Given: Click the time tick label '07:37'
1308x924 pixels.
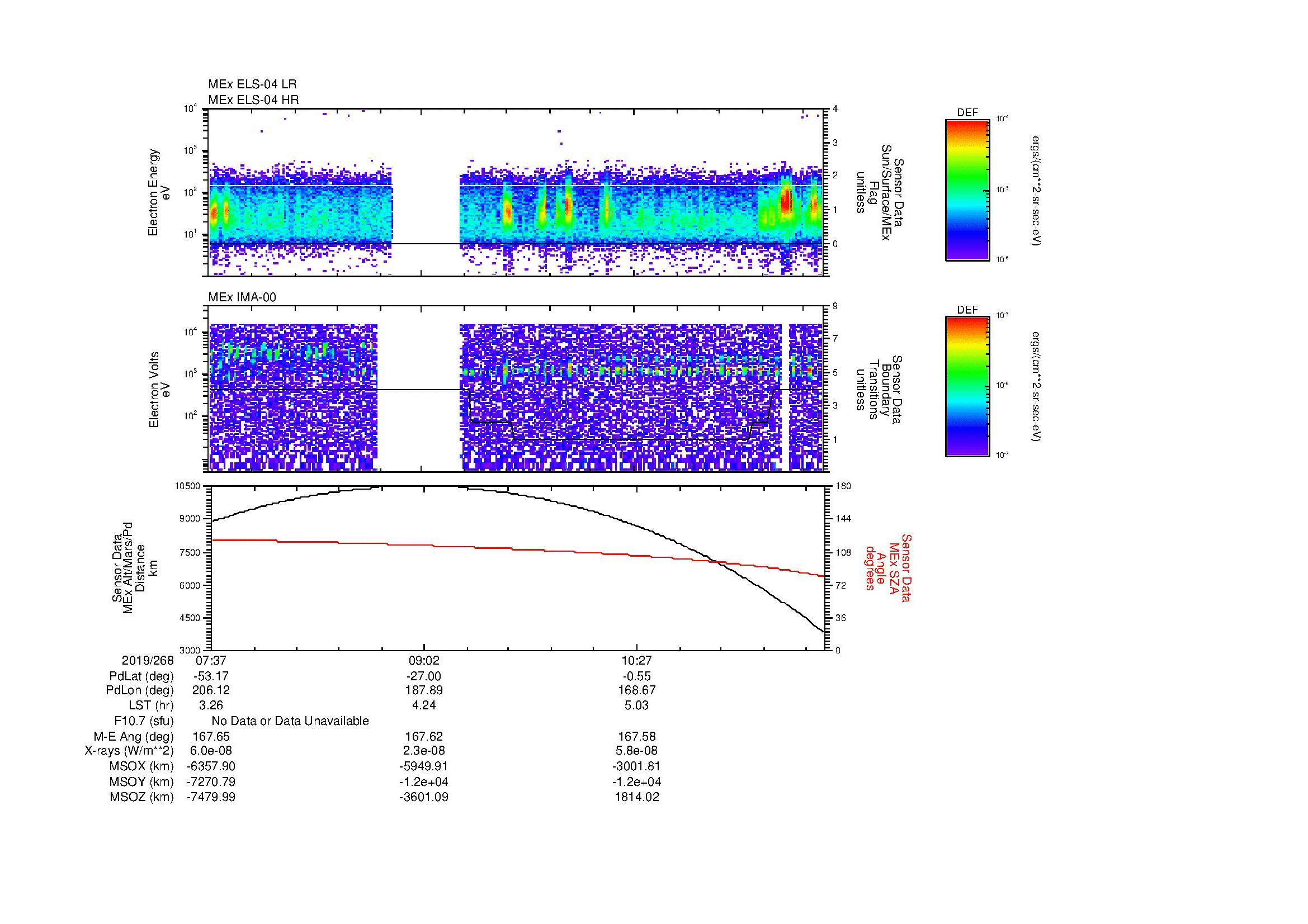Looking at the screenshot, I should click(211, 661).
